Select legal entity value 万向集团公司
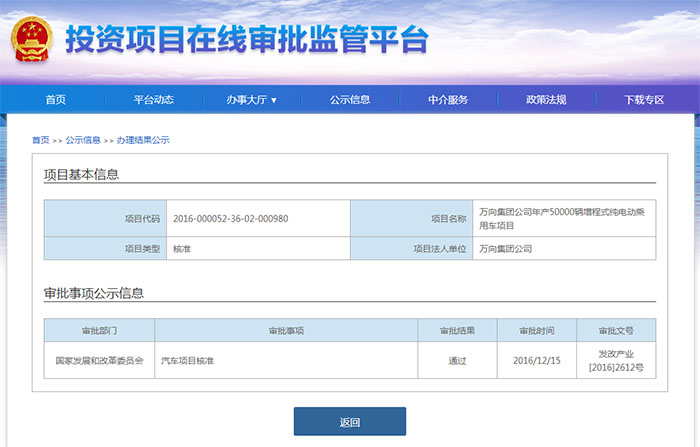Viewport: 700px width, 447px height. pos(506,249)
